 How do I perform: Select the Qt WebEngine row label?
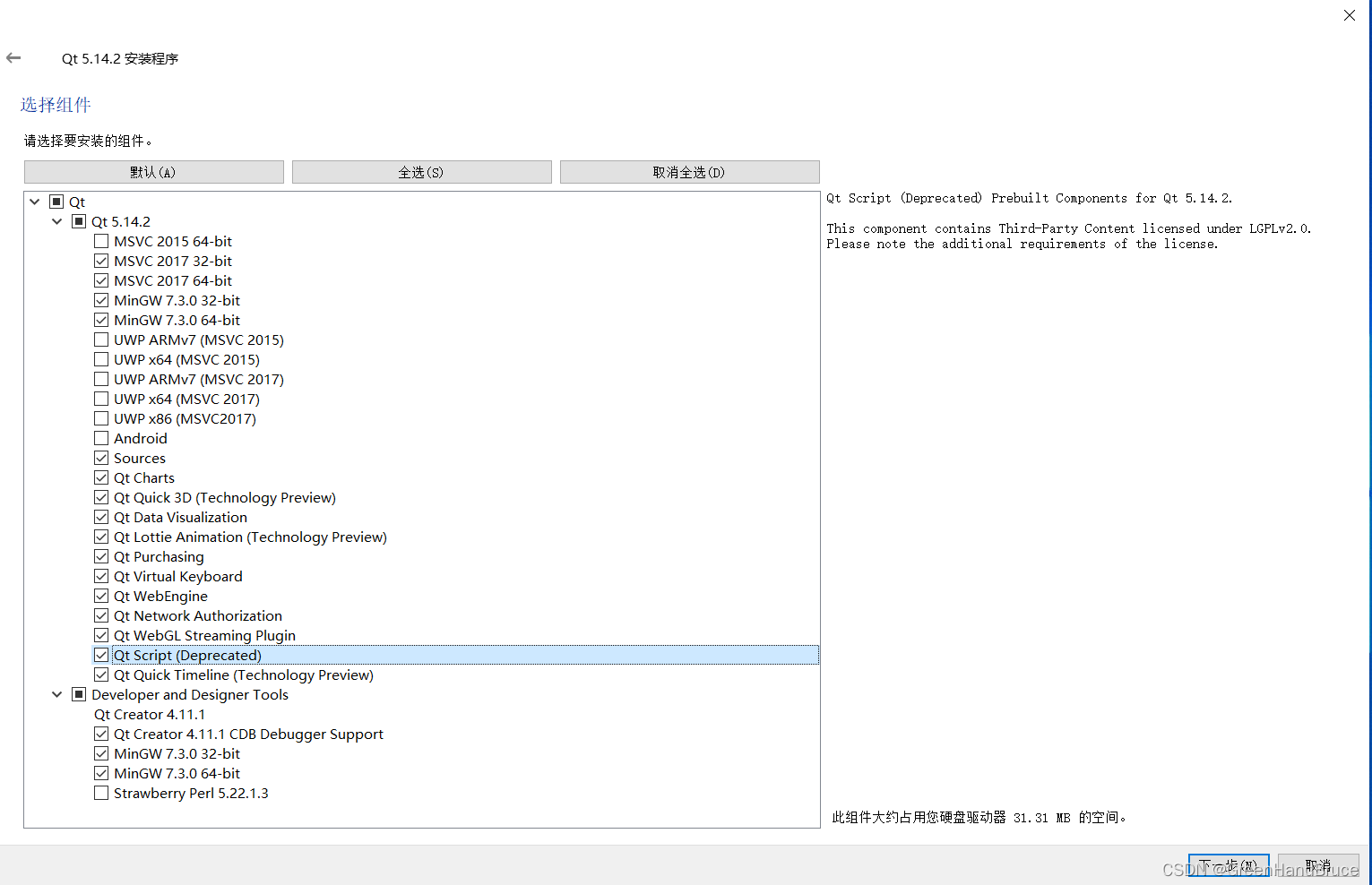(160, 596)
